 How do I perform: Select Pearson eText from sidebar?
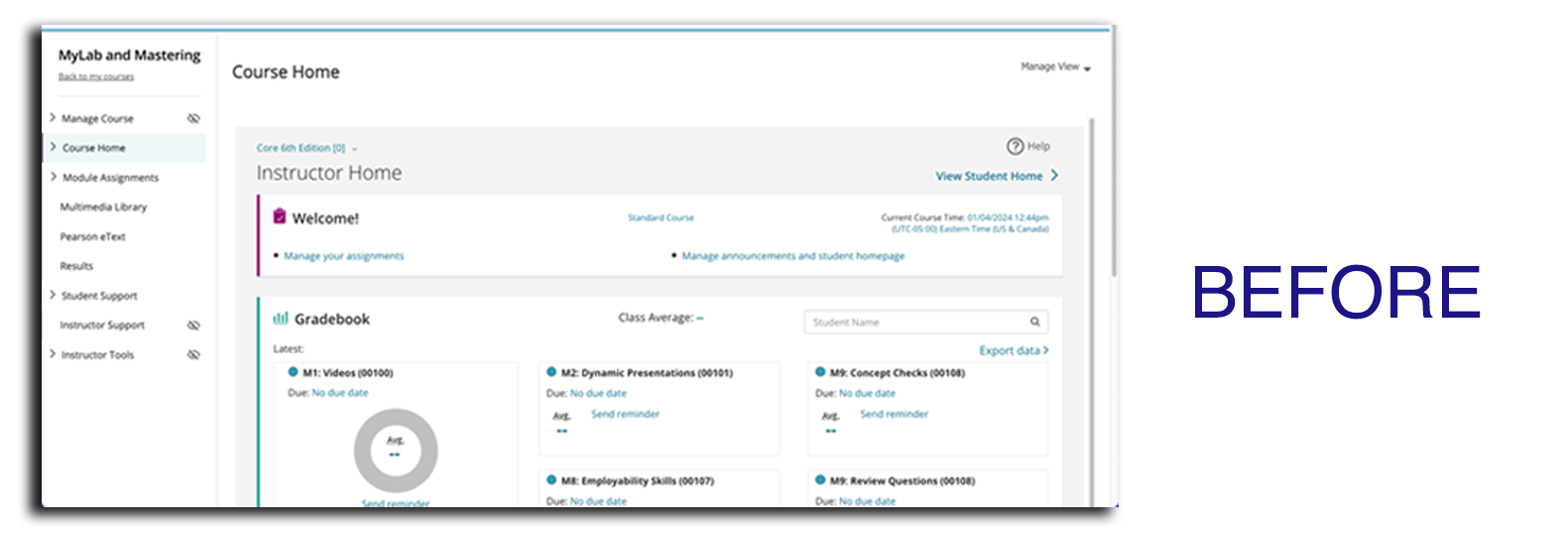point(92,237)
